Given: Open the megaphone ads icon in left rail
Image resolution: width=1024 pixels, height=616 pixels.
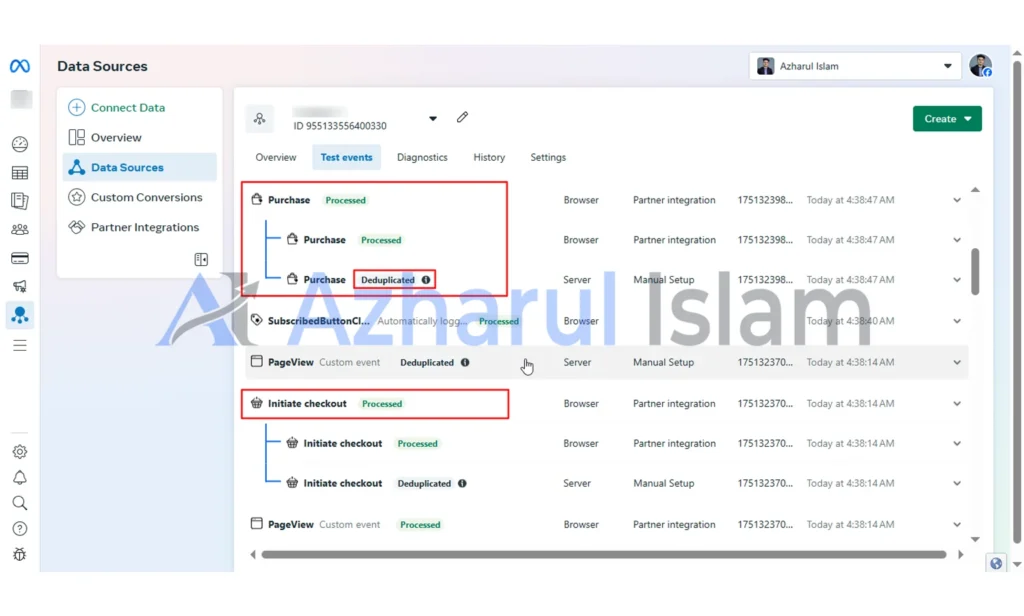Looking at the screenshot, I should [x=20, y=286].
